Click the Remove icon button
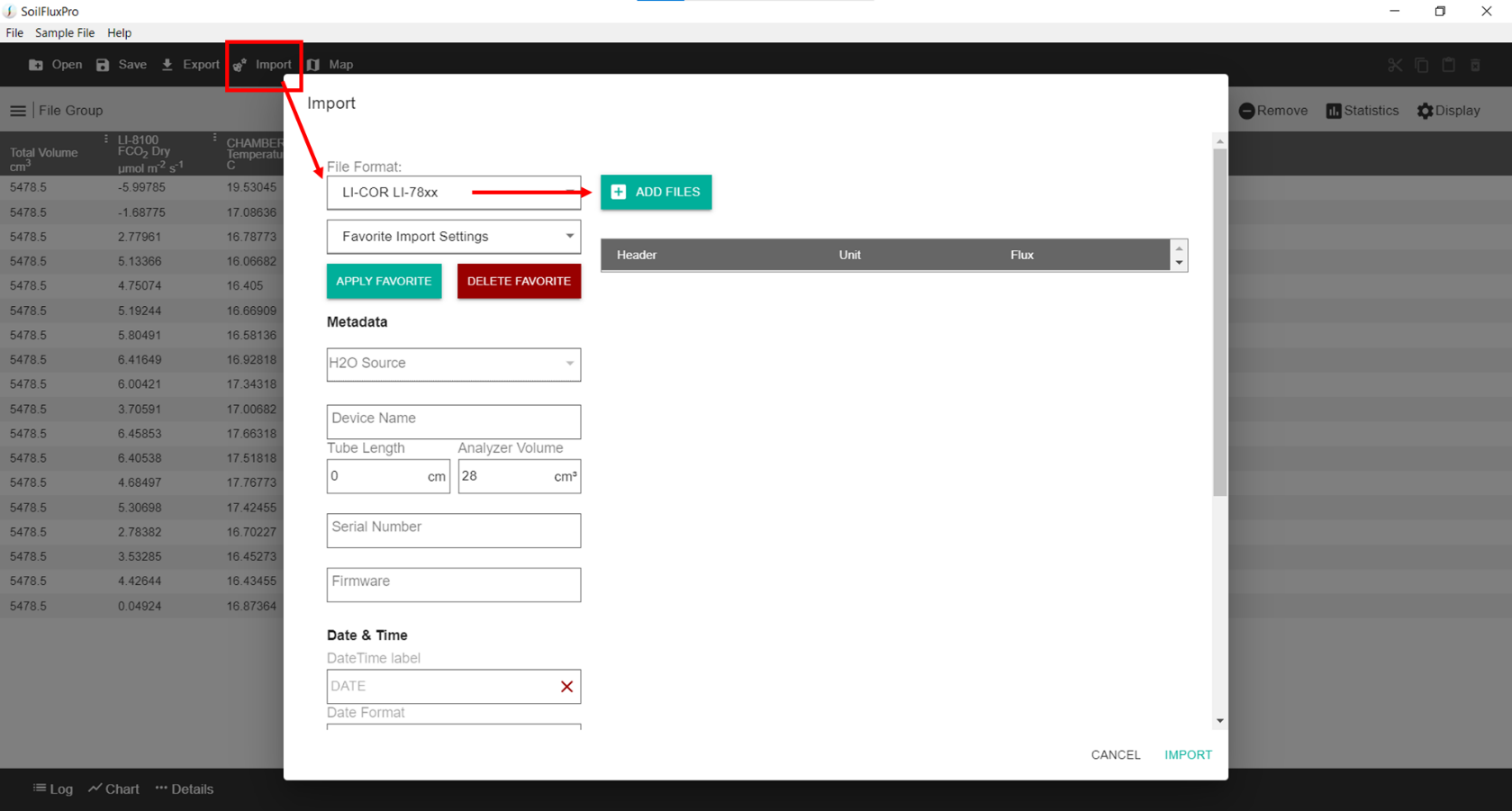1512x811 pixels. point(1246,111)
